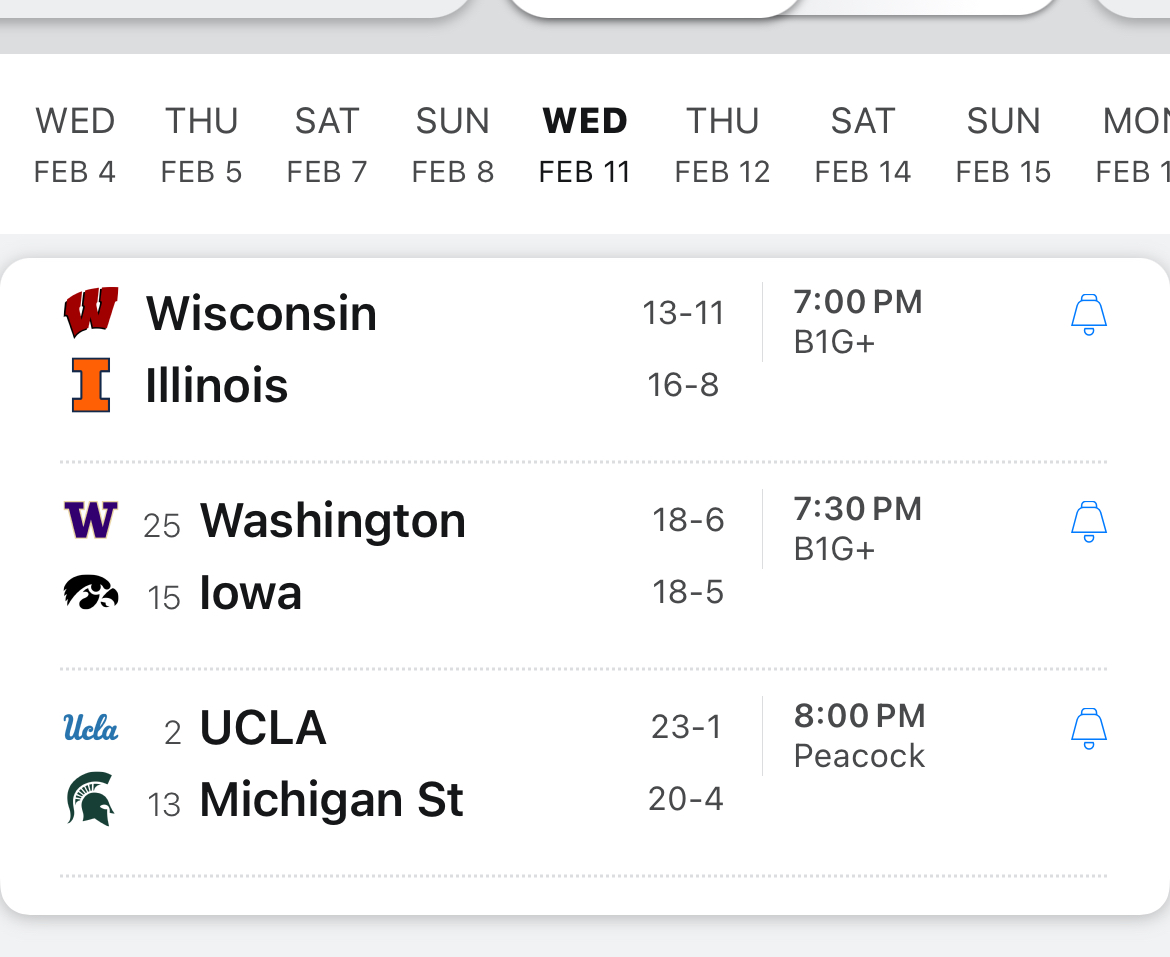Viewport: 1170px width, 957px height.
Task: Switch to SUN FEB 8 date tab
Action: point(453,145)
